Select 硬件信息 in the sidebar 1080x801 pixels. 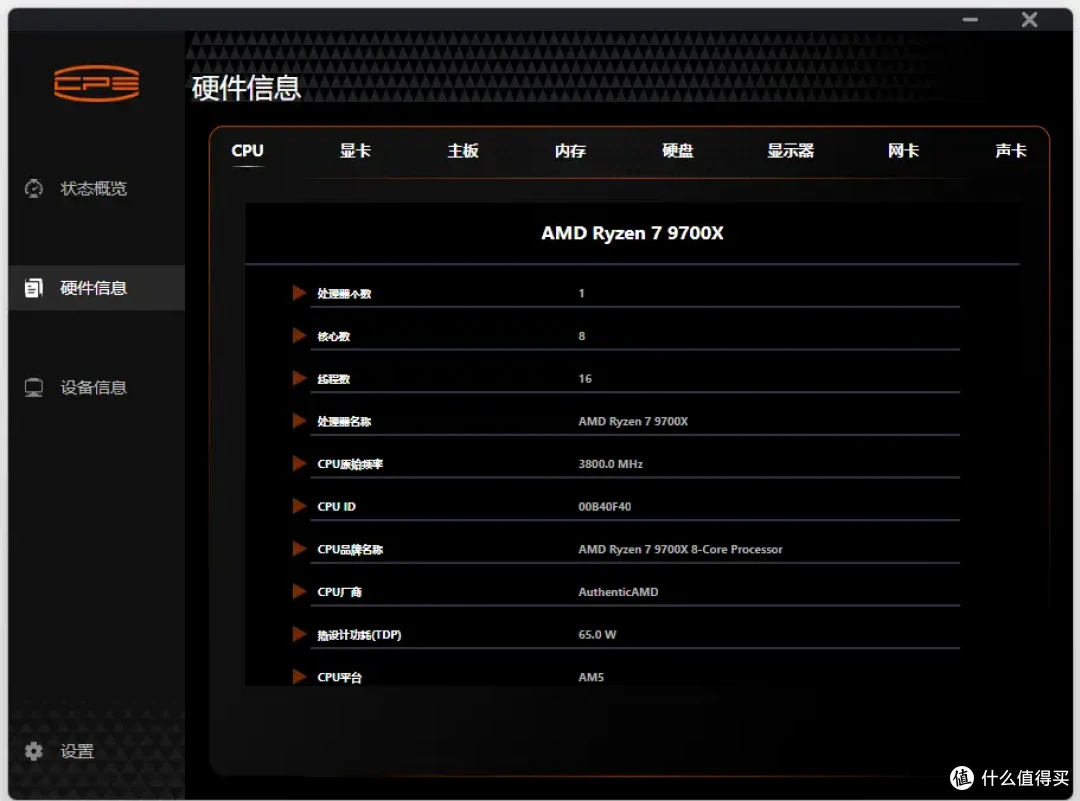point(94,288)
